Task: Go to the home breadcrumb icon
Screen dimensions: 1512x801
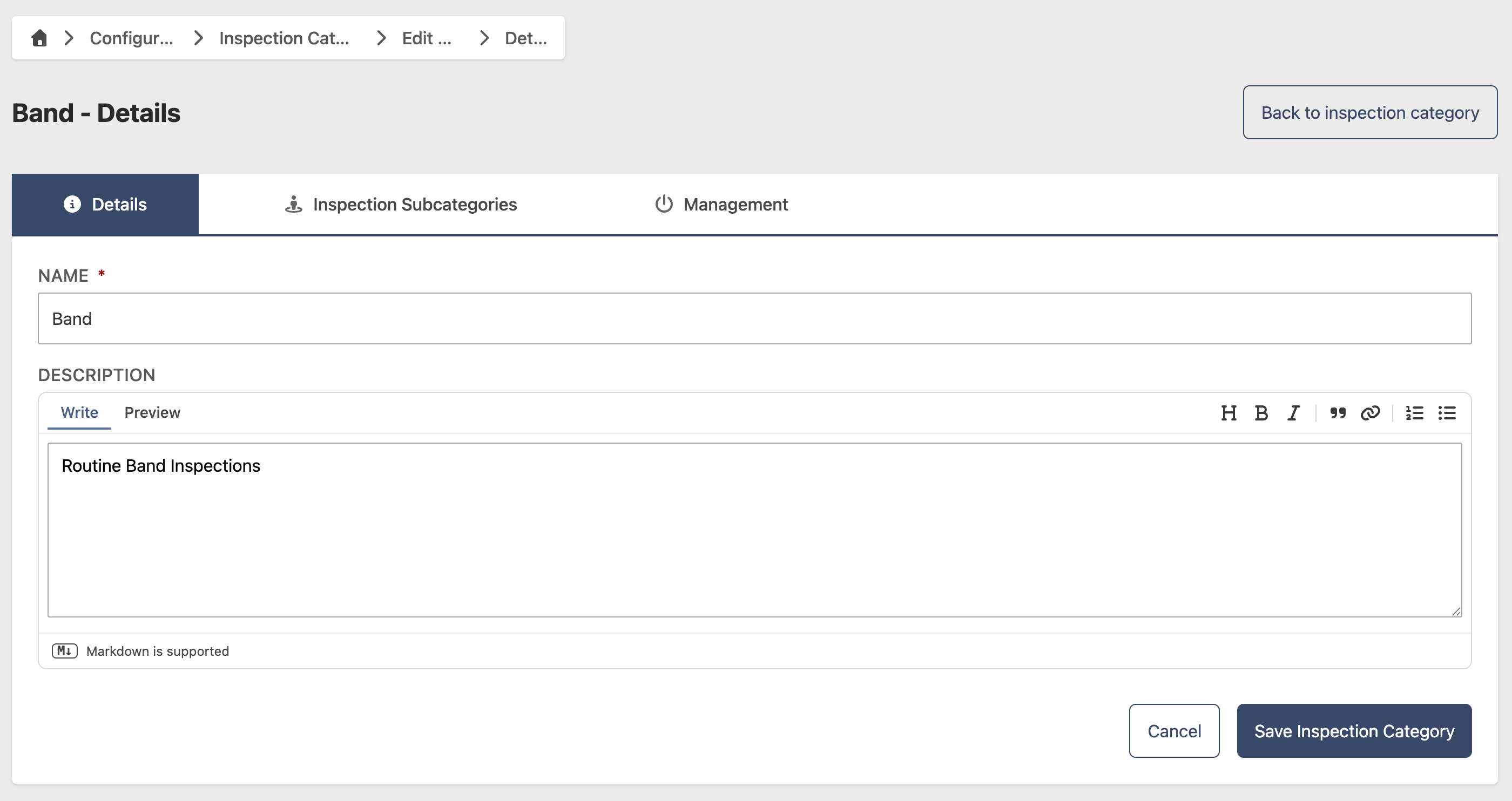Action: point(39,38)
